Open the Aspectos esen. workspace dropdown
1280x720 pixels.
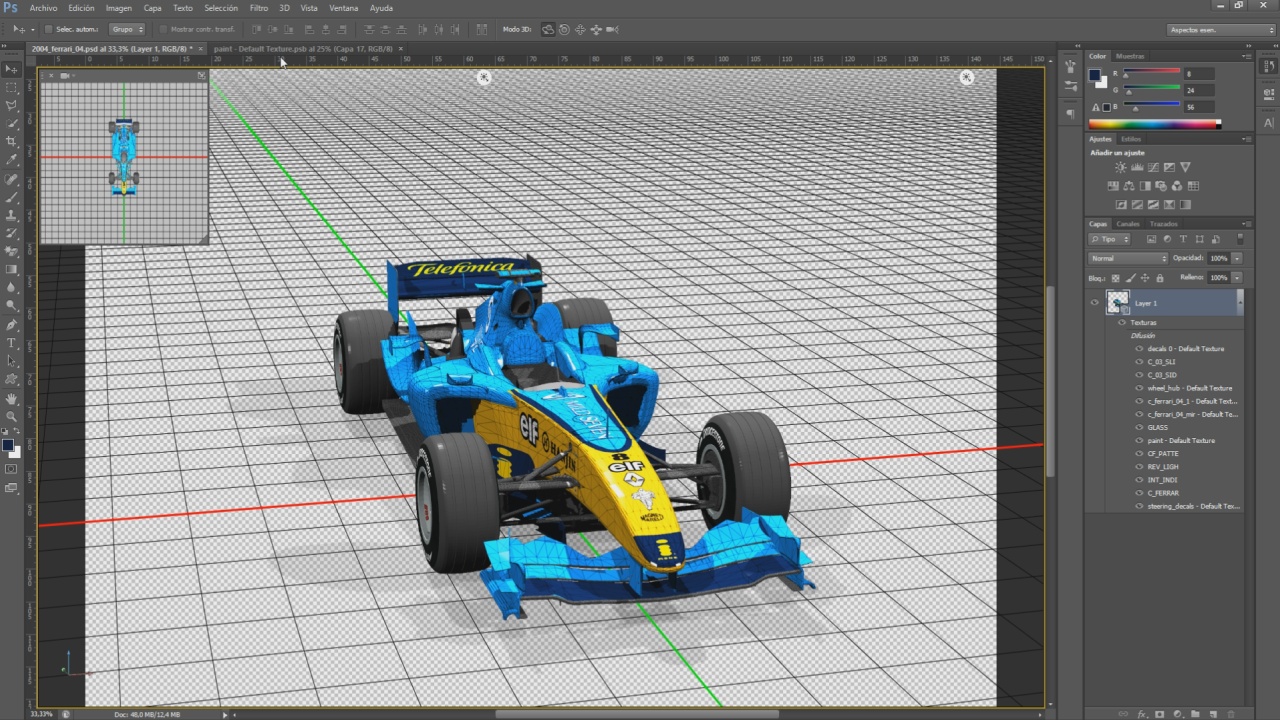pos(1223,30)
